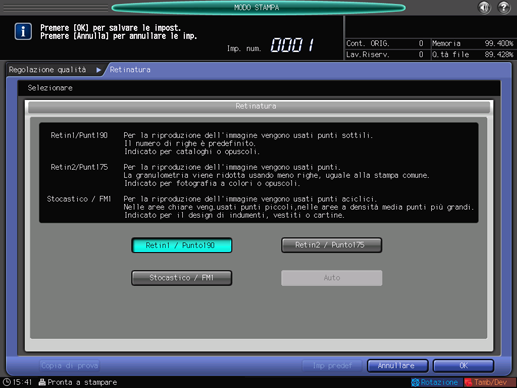Click the Retinatura breadcrumb tab
Viewport: 517px width, 388px height.
tap(130, 70)
